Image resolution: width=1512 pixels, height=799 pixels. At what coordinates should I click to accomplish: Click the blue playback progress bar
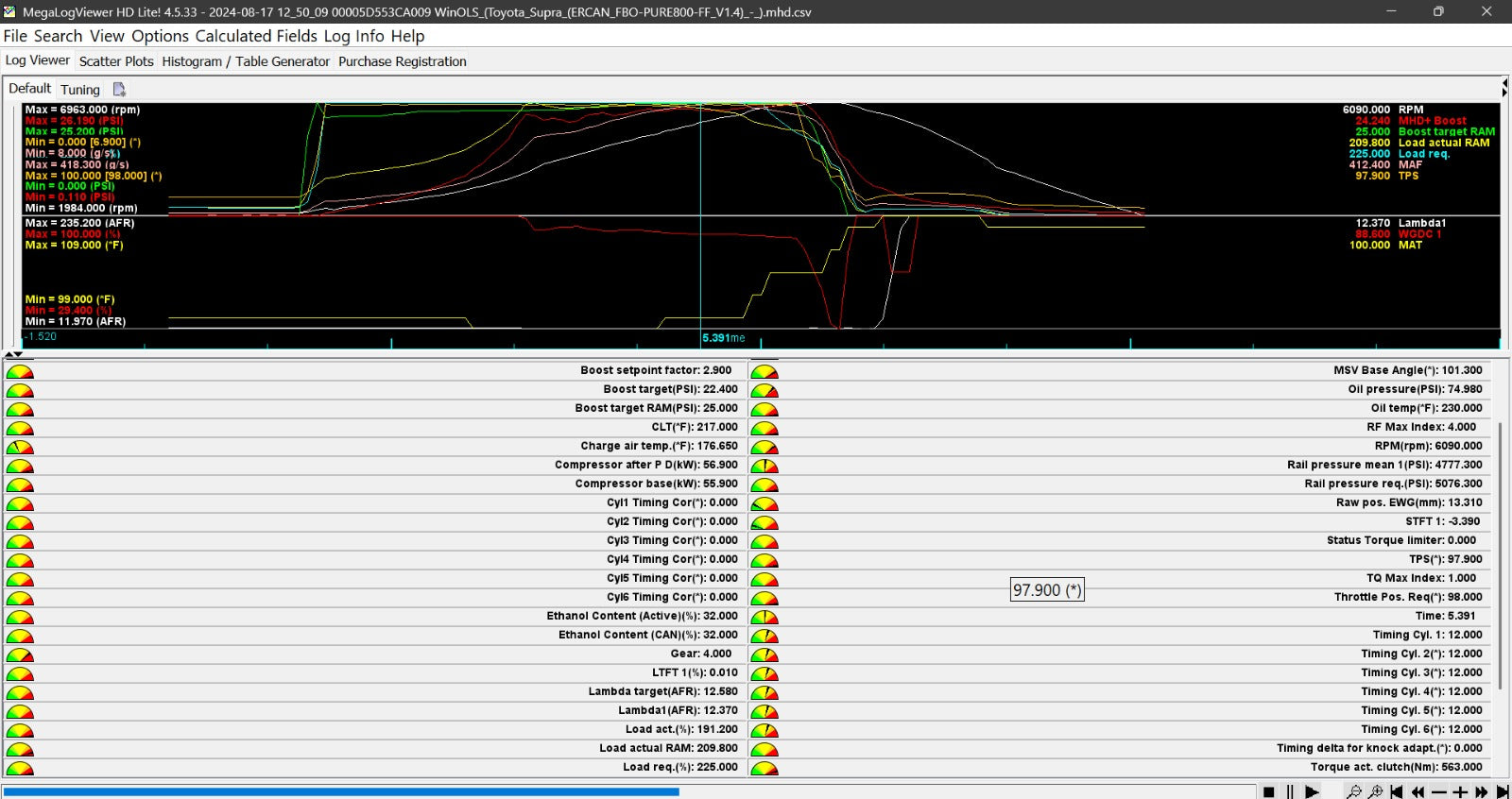point(340,791)
